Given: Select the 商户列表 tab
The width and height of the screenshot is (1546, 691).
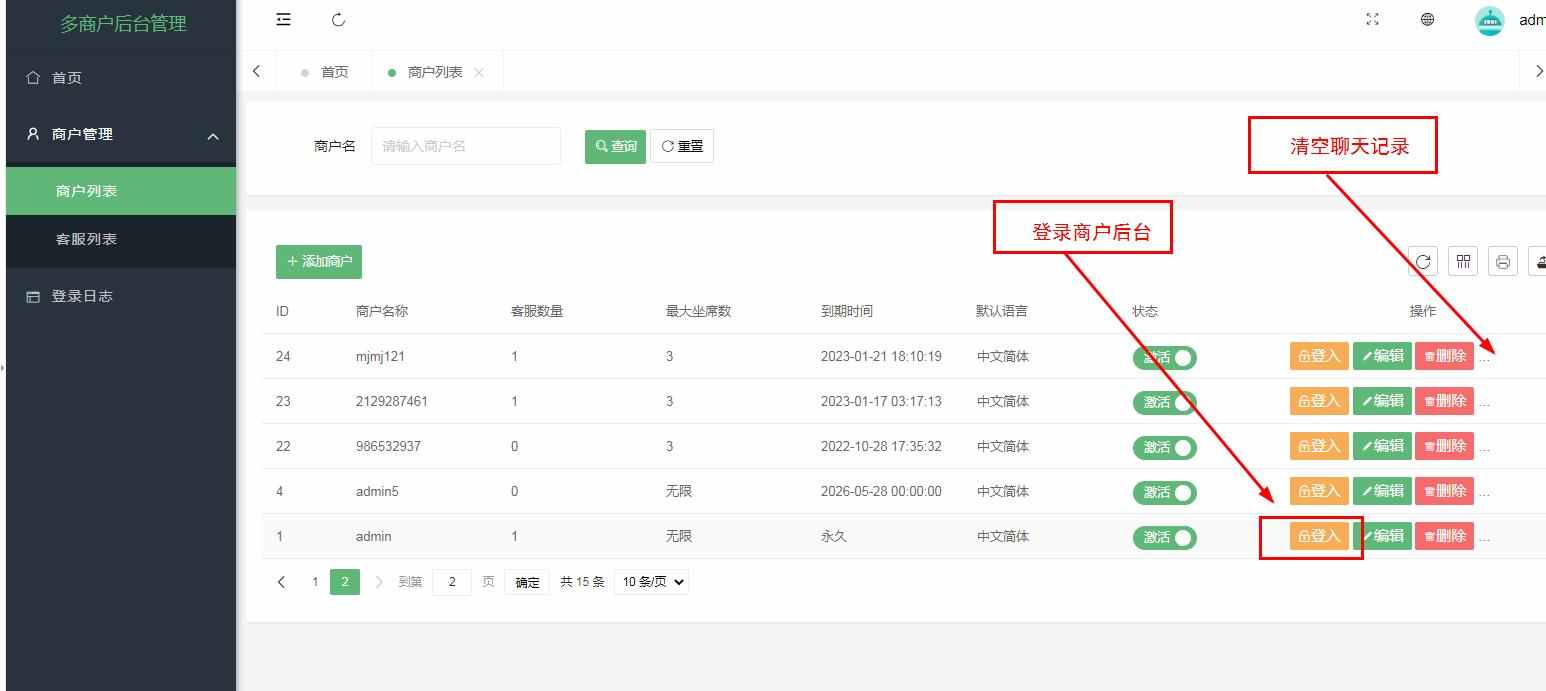Looking at the screenshot, I should [435, 72].
